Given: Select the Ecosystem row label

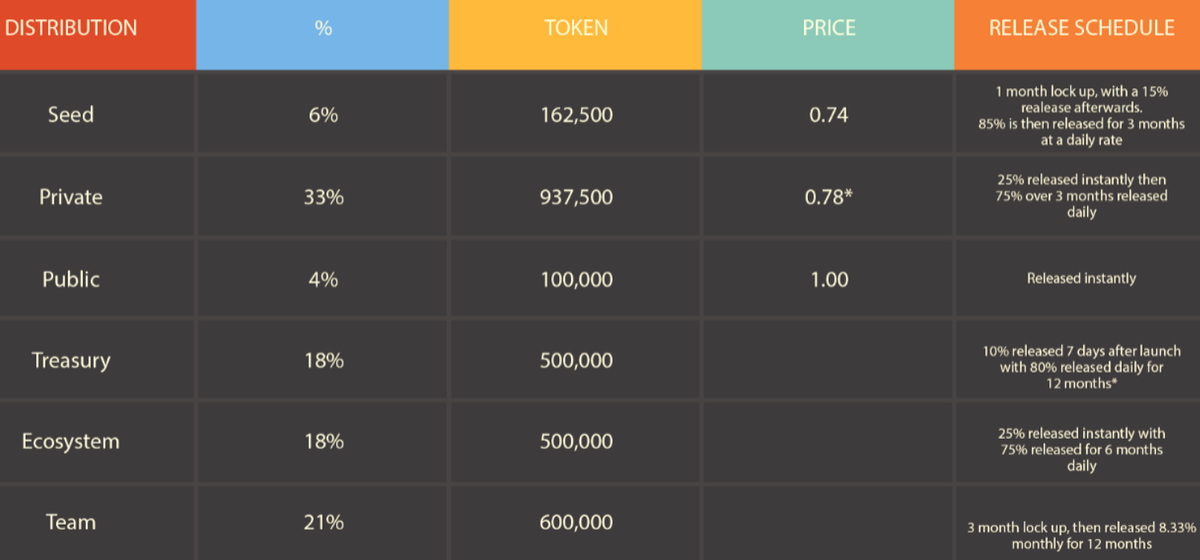Looking at the screenshot, I should (71, 441).
